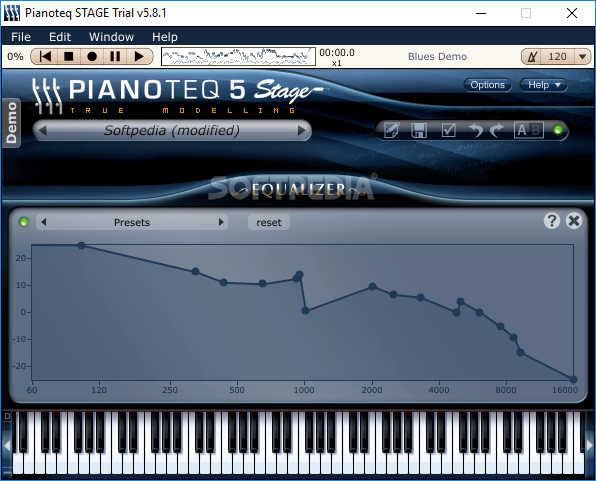Image resolution: width=596 pixels, height=481 pixels.
Task: Pause playback with the pause button
Action: [x=115, y=57]
